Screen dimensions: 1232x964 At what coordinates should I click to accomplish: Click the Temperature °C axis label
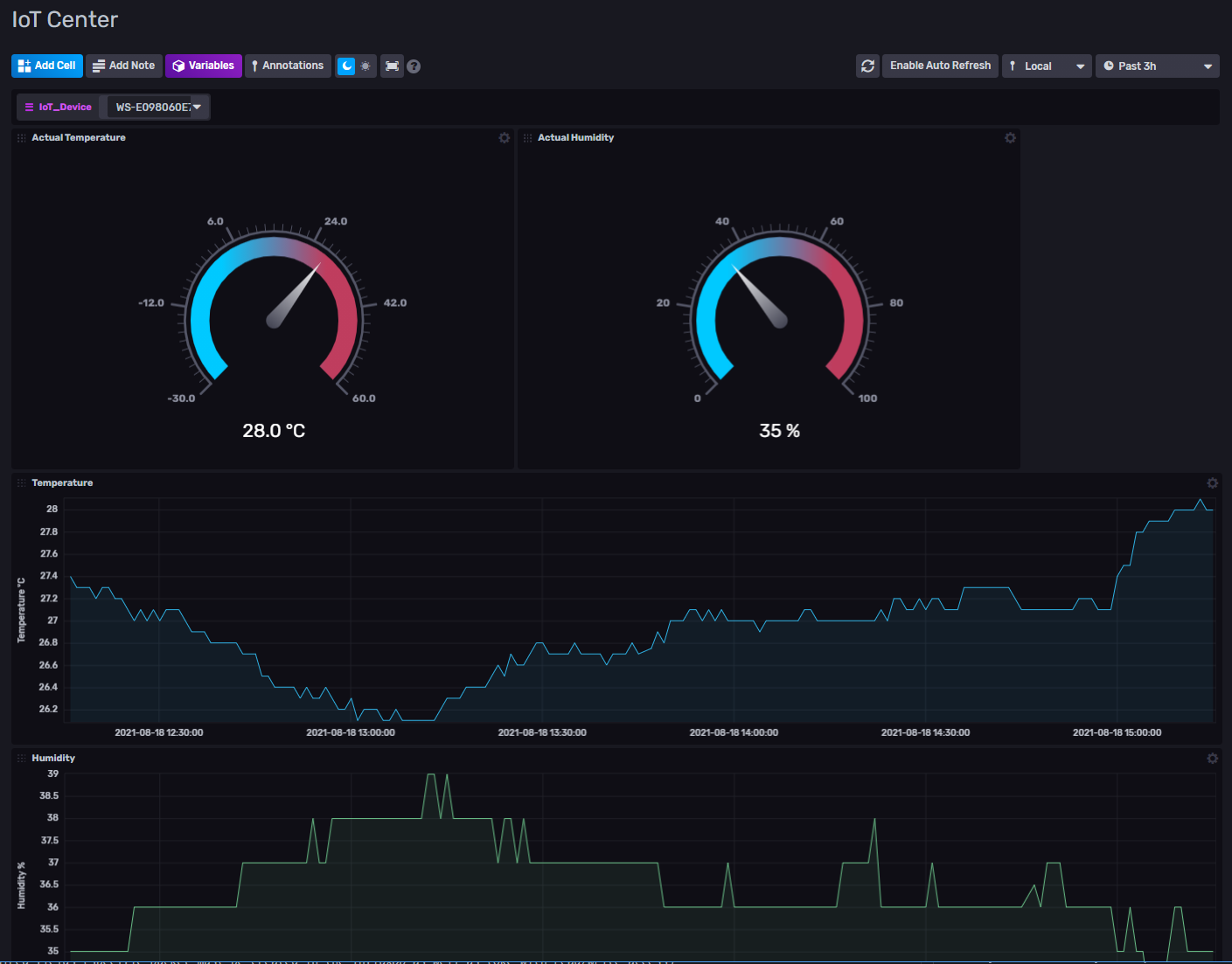tap(21, 610)
